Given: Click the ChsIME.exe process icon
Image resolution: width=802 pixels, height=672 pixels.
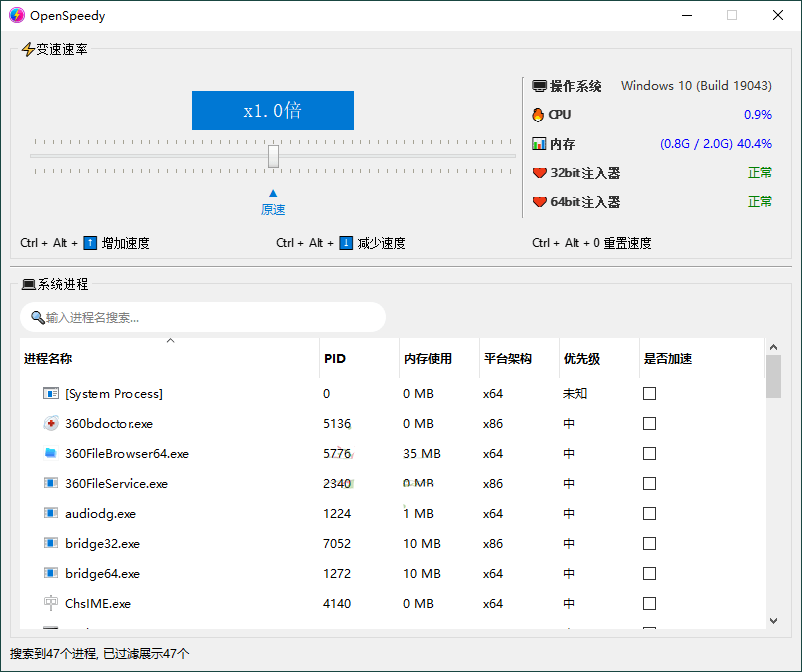Looking at the screenshot, I should click(51, 603).
